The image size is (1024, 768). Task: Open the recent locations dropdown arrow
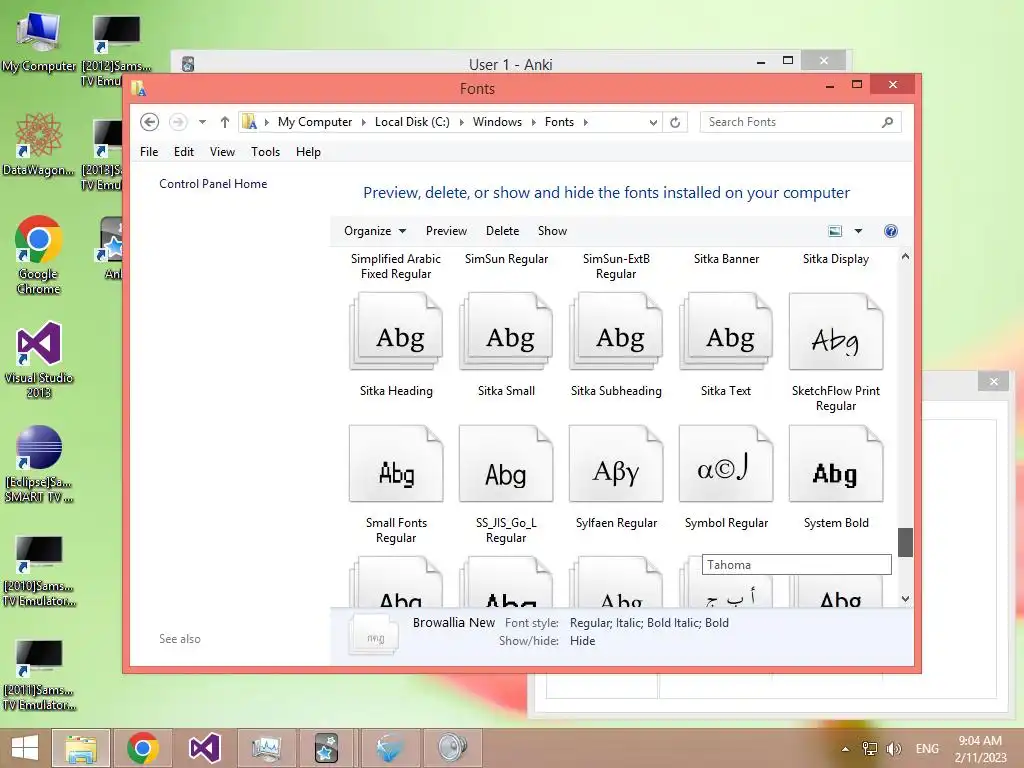pyautogui.click(x=202, y=122)
